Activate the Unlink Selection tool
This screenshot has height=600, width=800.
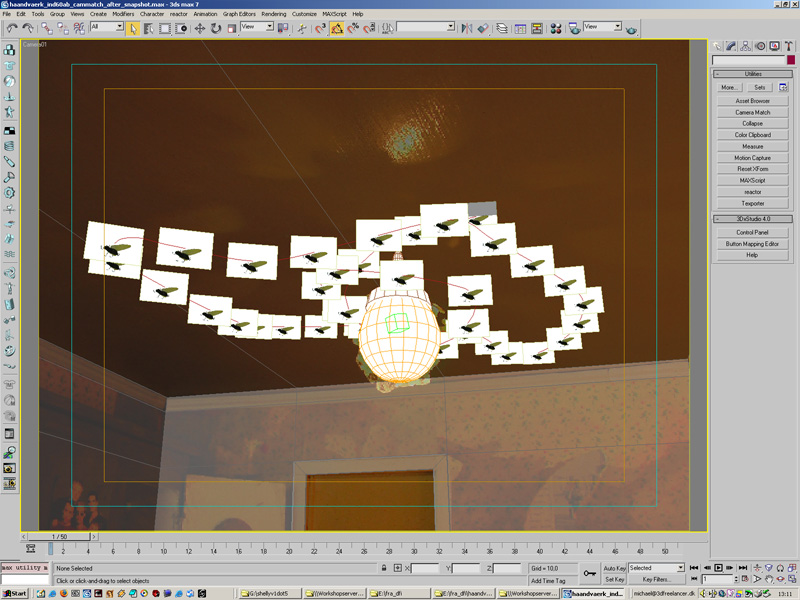63,28
